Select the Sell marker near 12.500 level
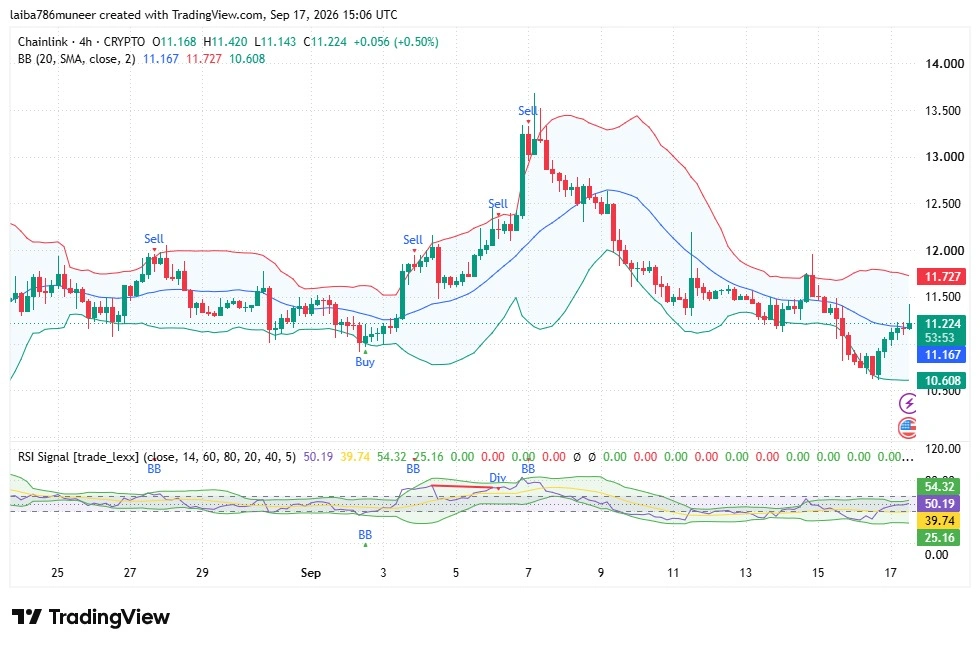The height and width of the screenshot is (647, 980). pyautogui.click(x=498, y=204)
